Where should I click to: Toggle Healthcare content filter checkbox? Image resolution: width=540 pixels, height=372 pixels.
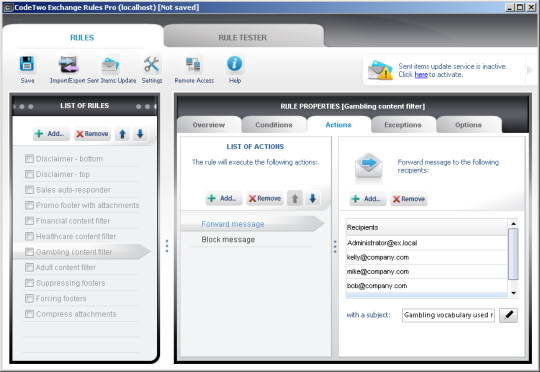29,236
